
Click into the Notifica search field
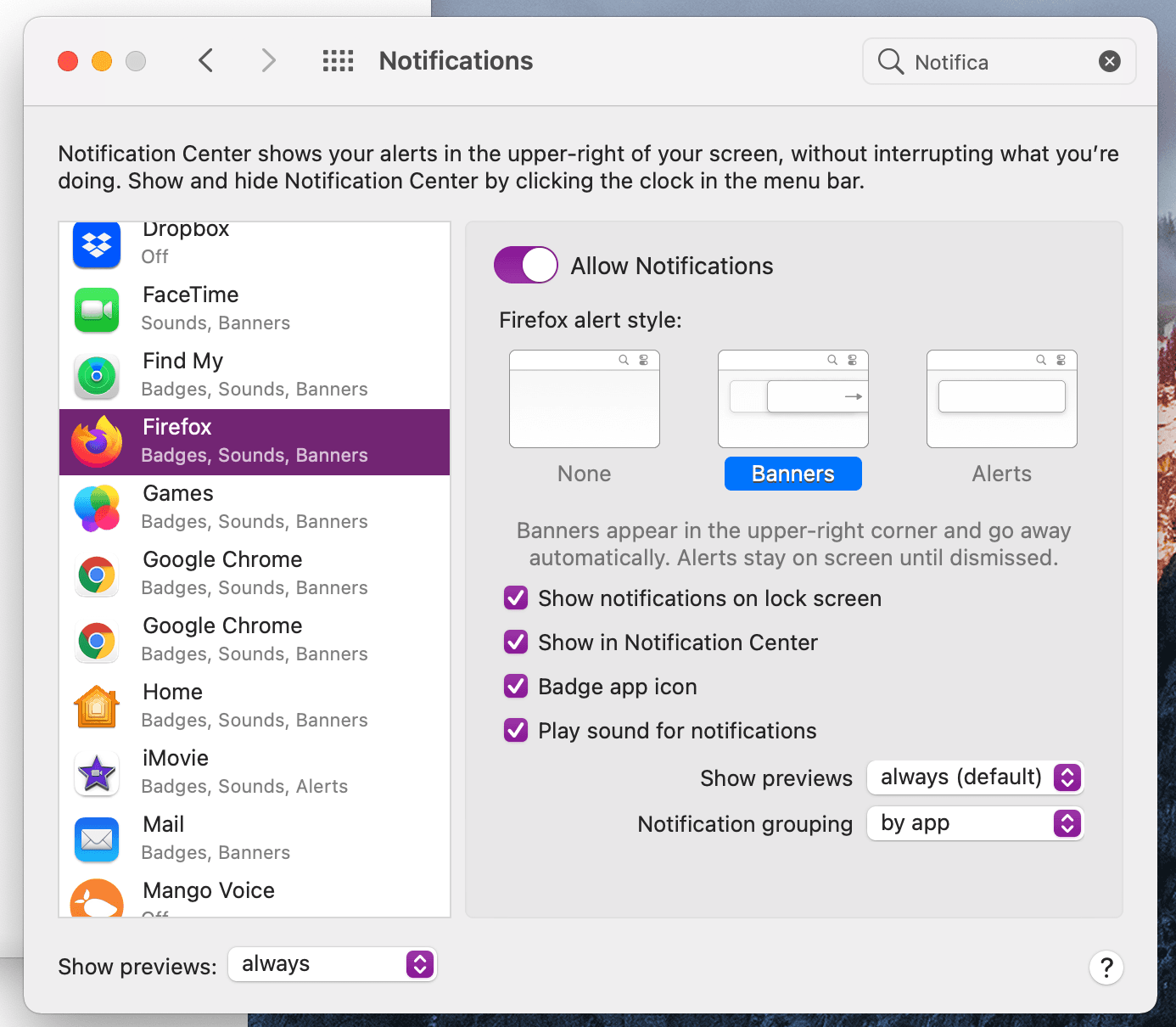tap(1001, 61)
